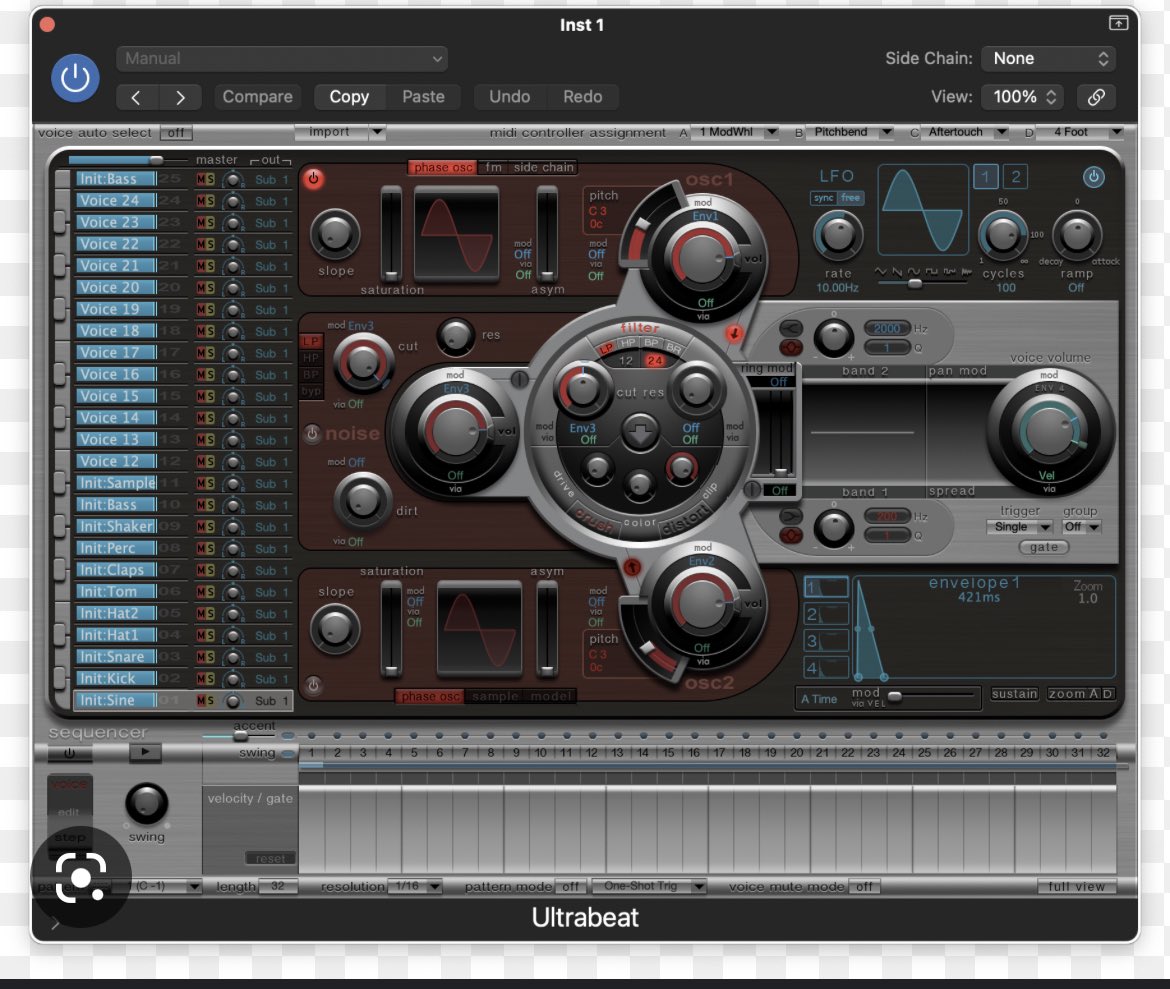Solo the Init:Snare voice
This screenshot has width=1170, height=989.
tap(210, 657)
